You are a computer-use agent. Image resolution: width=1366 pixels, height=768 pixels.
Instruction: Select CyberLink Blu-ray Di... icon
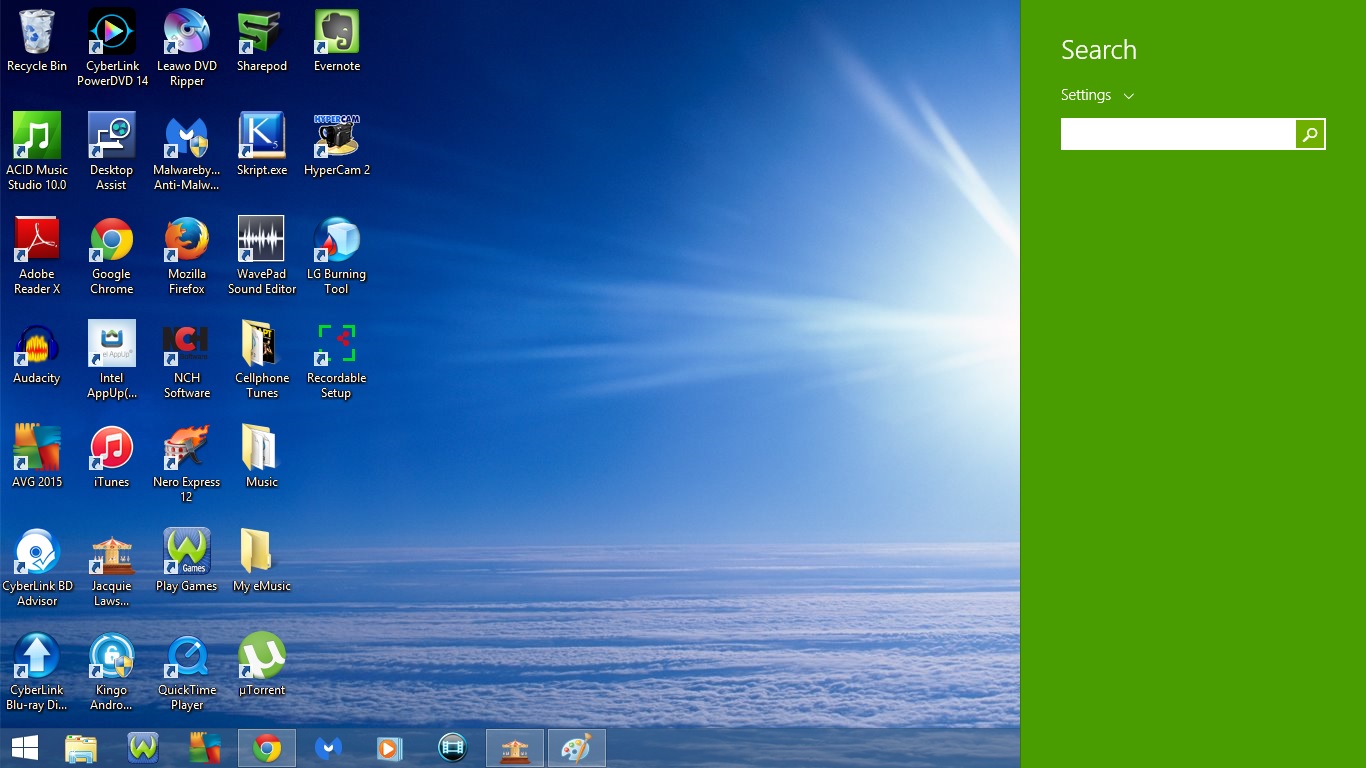pyautogui.click(x=37, y=672)
